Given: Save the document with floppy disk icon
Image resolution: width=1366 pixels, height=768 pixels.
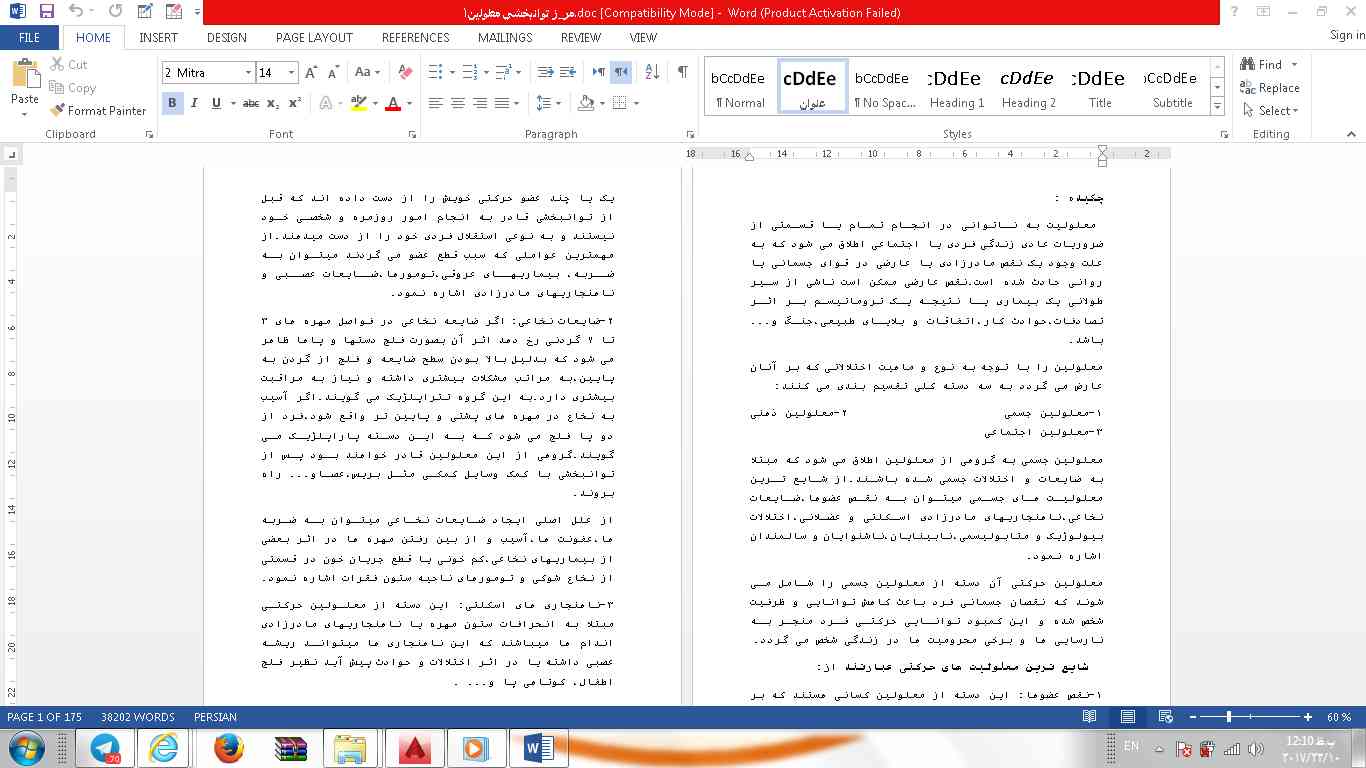Looking at the screenshot, I should [46, 12].
